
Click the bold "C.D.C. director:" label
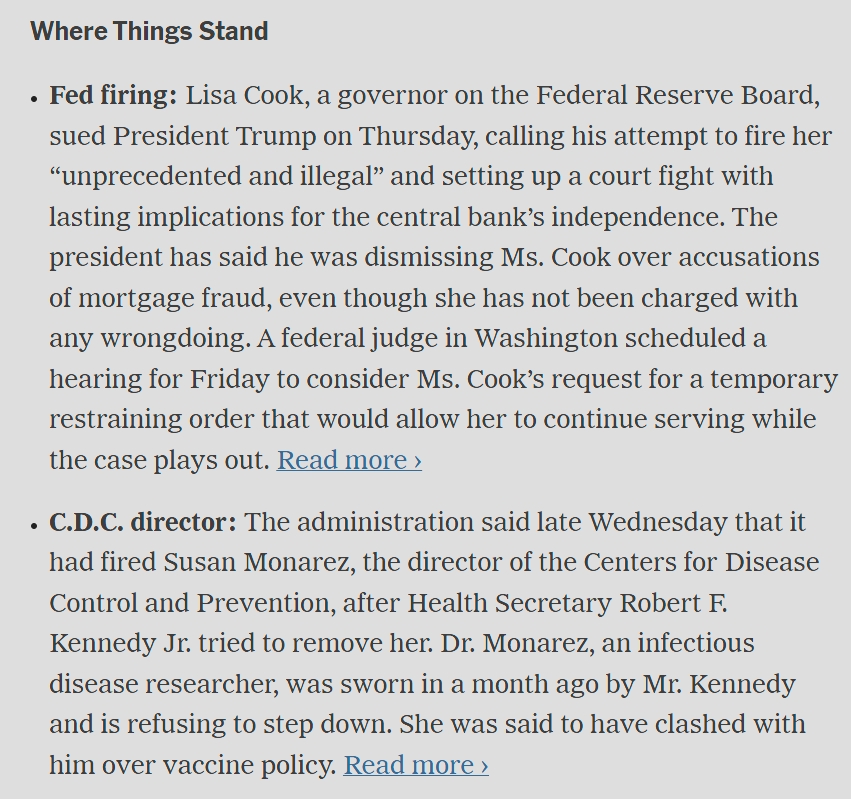pyautogui.click(x=143, y=522)
